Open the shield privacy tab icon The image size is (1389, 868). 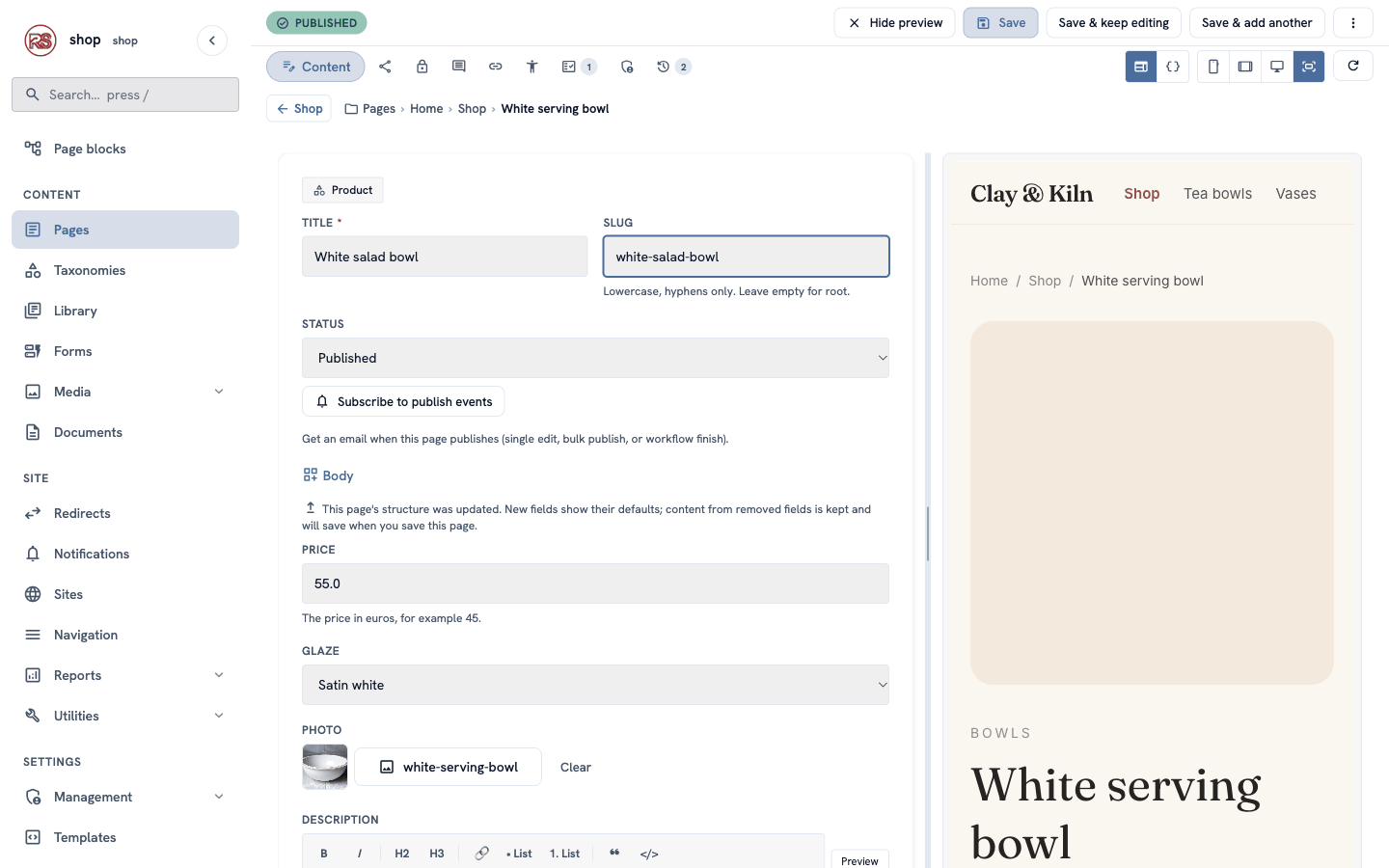[626, 67]
